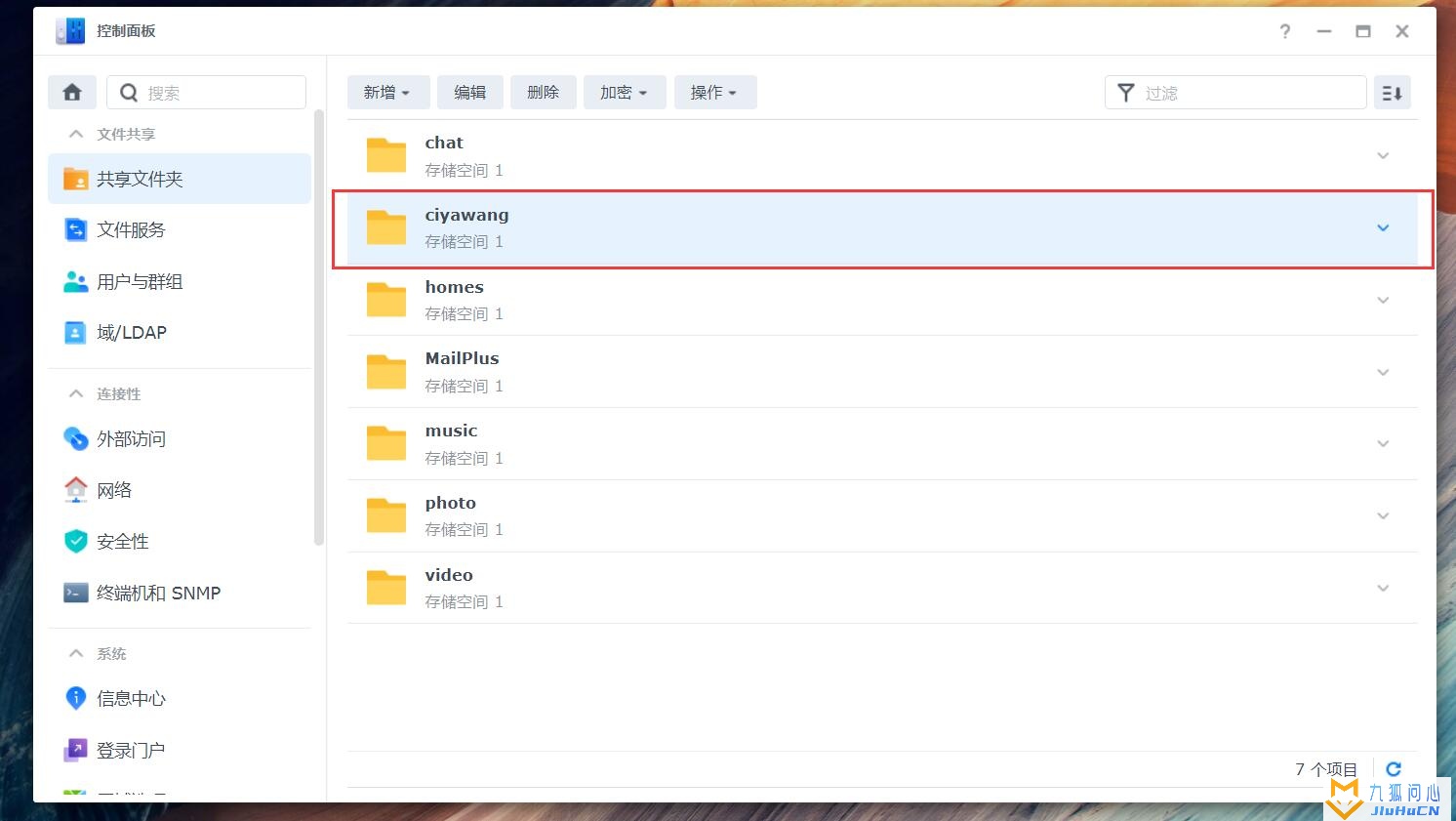Open the 新增 (Create) dropdown
The height and width of the screenshot is (821, 1456).
(388, 93)
